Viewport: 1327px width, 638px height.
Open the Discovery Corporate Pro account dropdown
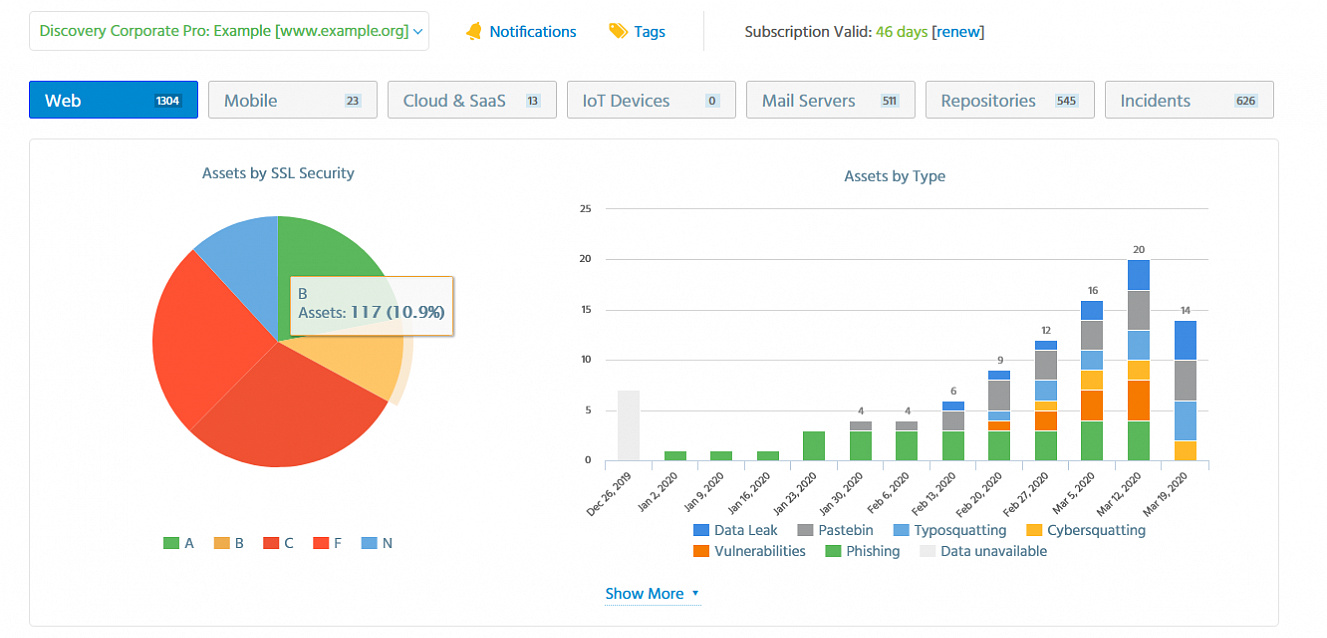[x=229, y=31]
